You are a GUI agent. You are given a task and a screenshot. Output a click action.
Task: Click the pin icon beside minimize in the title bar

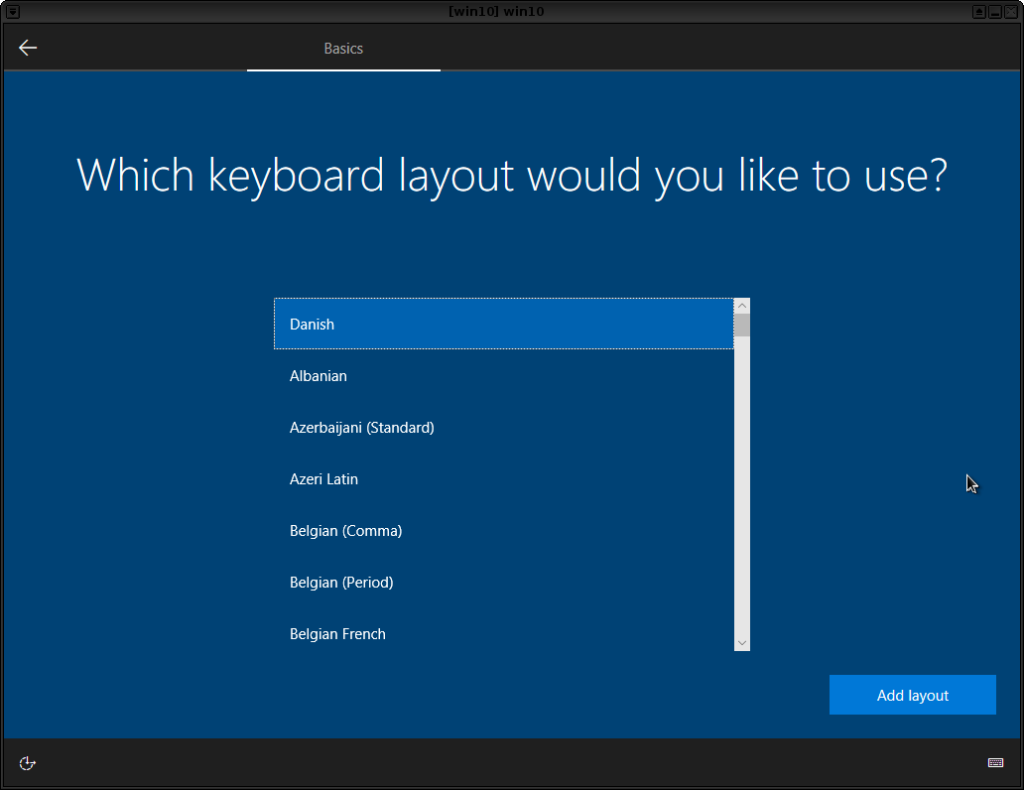click(x=979, y=12)
